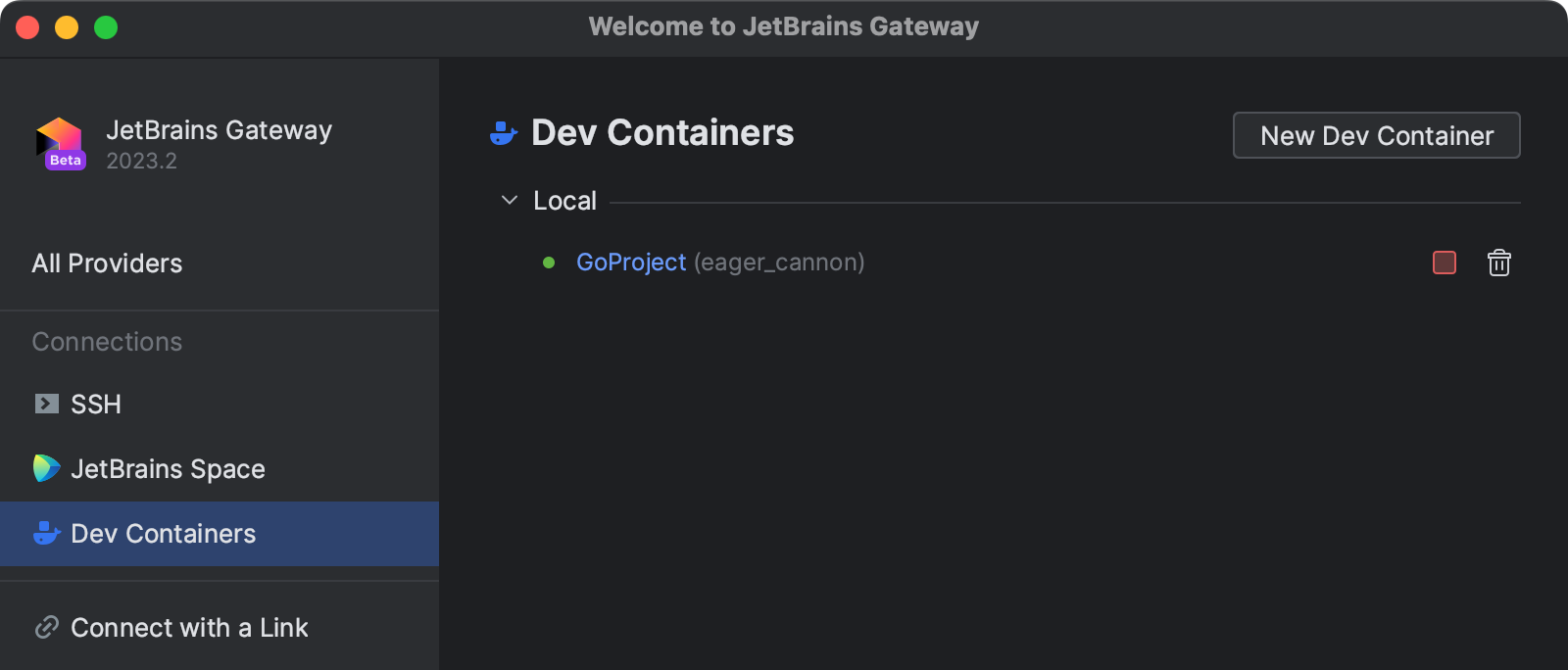1568x670 pixels.
Task: Toggle the SSH connection entry
Action: click(x=95, y=404)
